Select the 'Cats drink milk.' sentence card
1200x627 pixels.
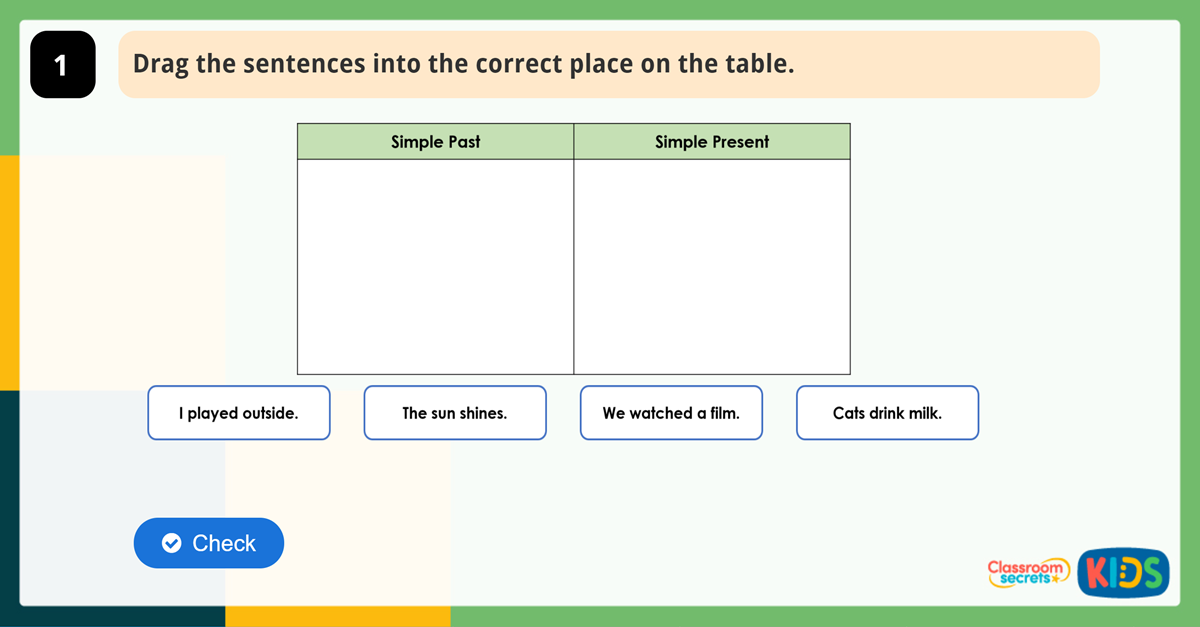pyautogui.click(x=886, y=412)
